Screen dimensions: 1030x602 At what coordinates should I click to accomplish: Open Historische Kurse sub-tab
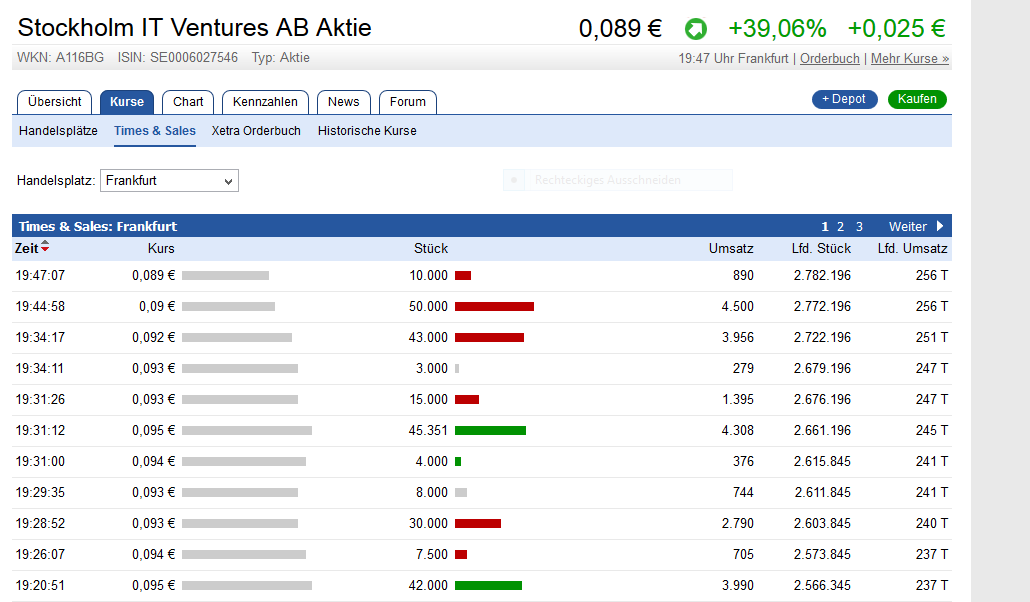click(367, 131)
